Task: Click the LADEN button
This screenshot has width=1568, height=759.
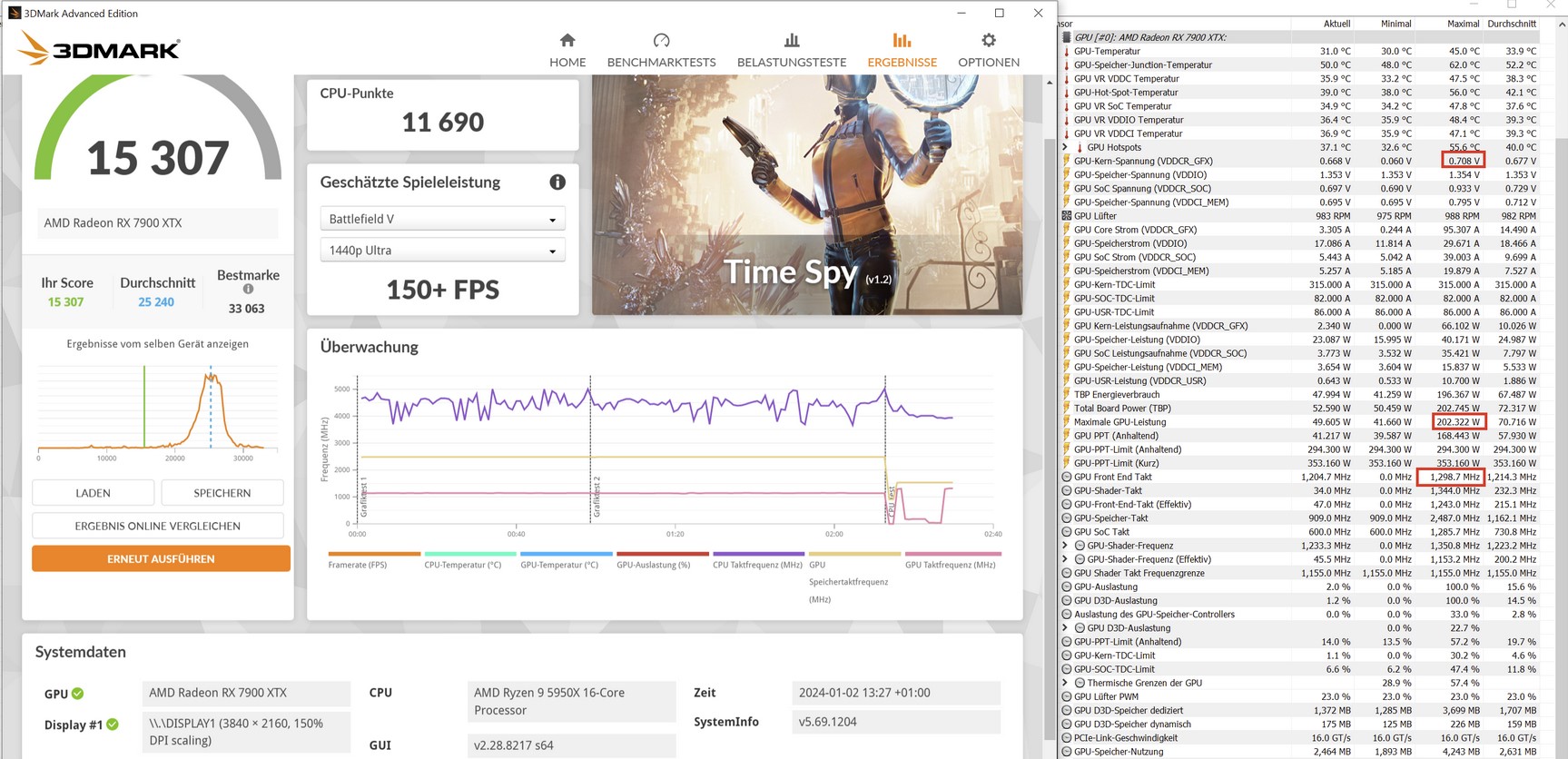Action: pyautogui.click(x=94, y=493)
